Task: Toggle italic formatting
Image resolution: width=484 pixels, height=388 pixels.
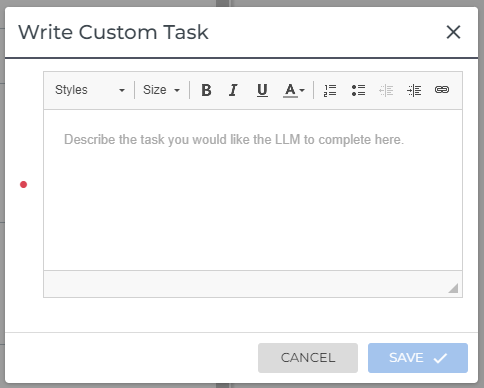Action: pos(234,90)
